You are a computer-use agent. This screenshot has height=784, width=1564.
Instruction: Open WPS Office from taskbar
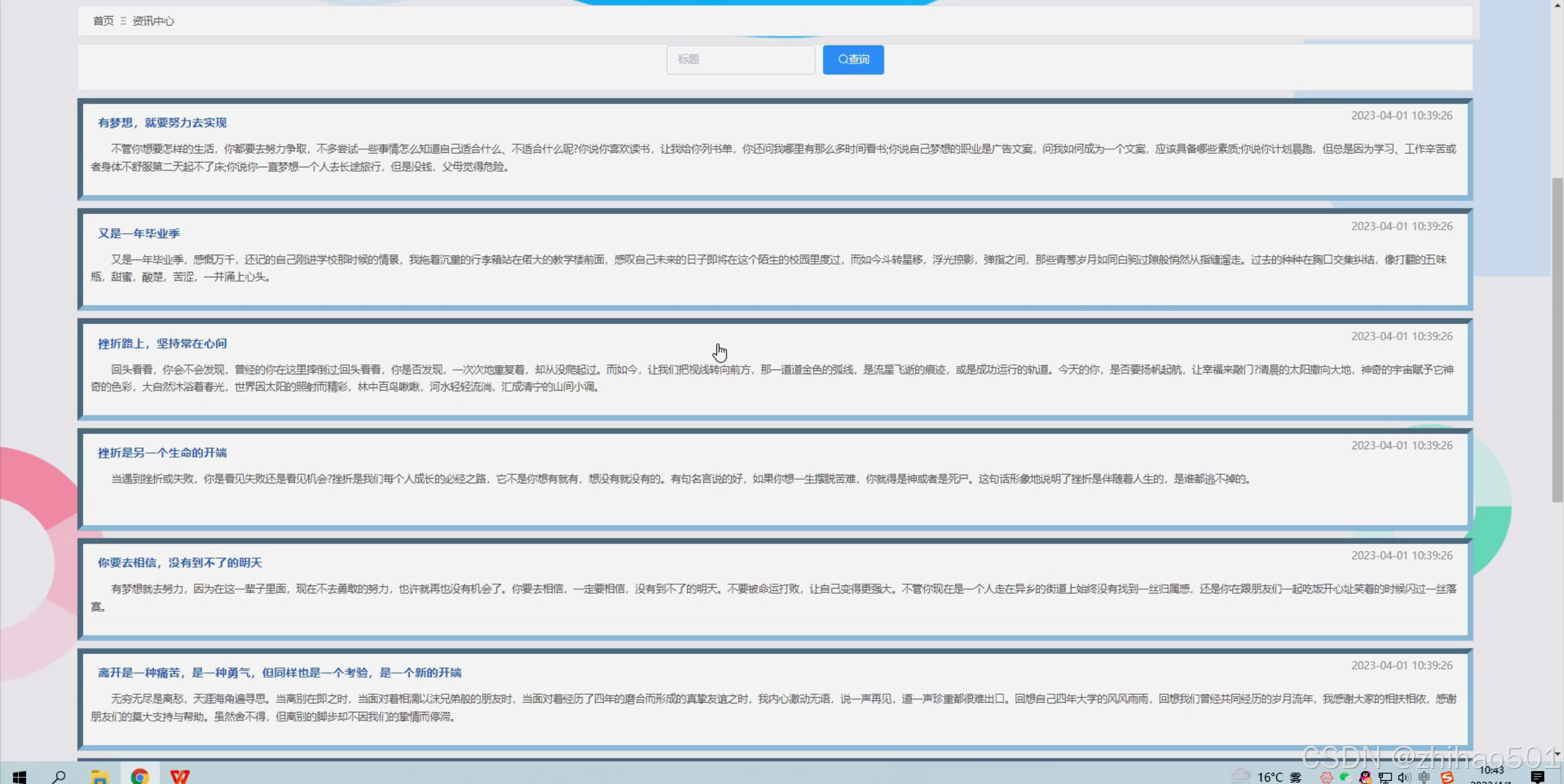coord(180,777)
